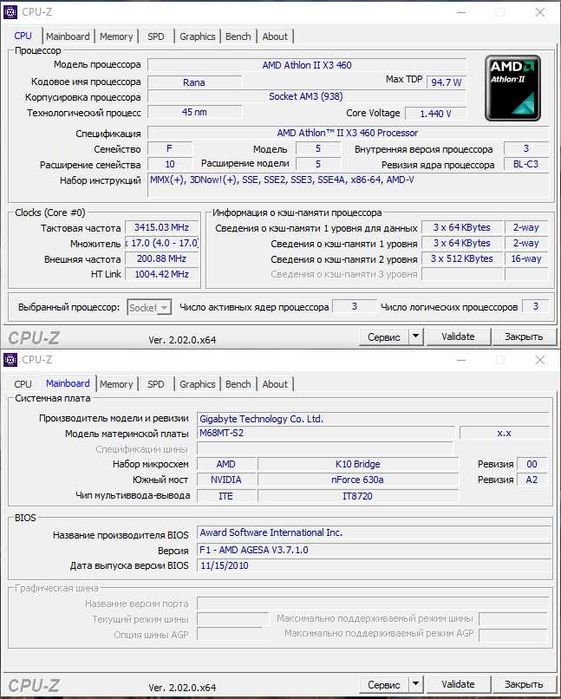The height and width of the screenshot is (699, 561).
Task: Open SPD tab in upper CPU-Z window
Action: [156, 37]
